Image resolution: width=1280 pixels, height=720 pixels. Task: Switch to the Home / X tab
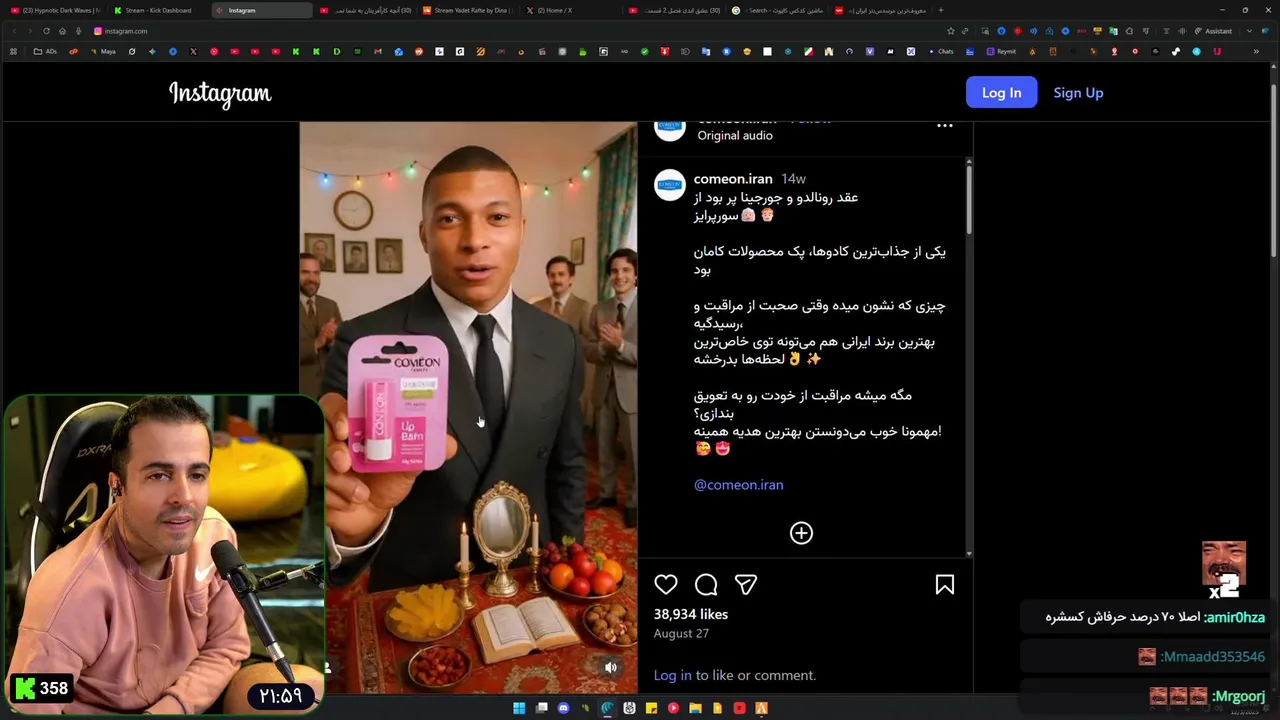pos(570,10)
